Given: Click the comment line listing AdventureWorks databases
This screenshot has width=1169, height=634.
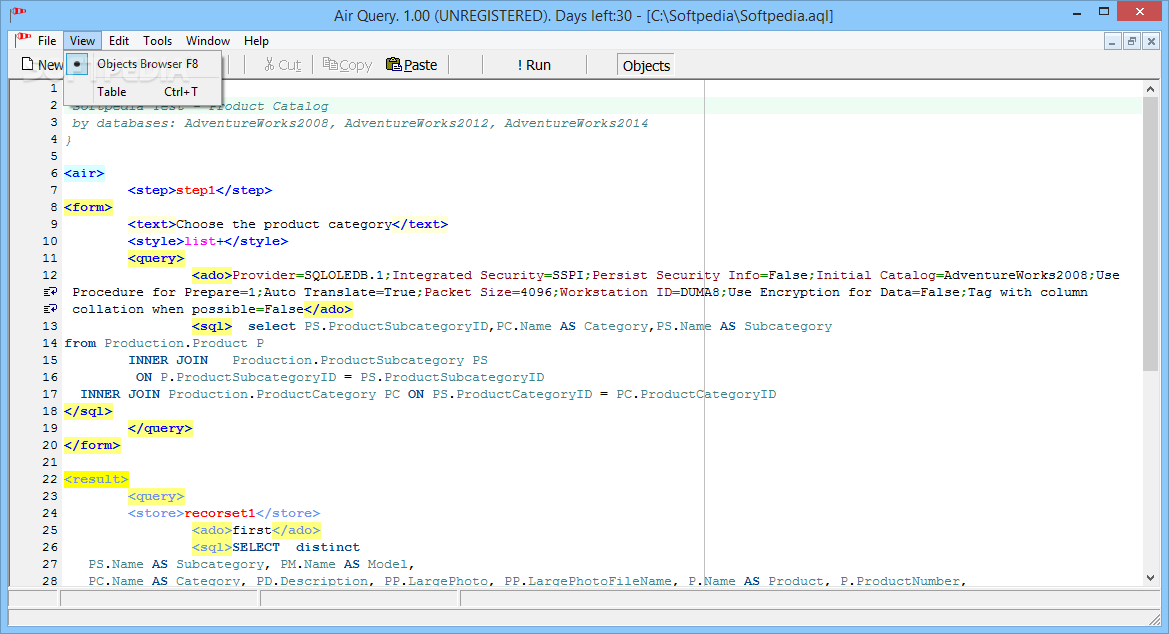Looking at the screenshot, I should pyautogui.click(x=360, y=123).
